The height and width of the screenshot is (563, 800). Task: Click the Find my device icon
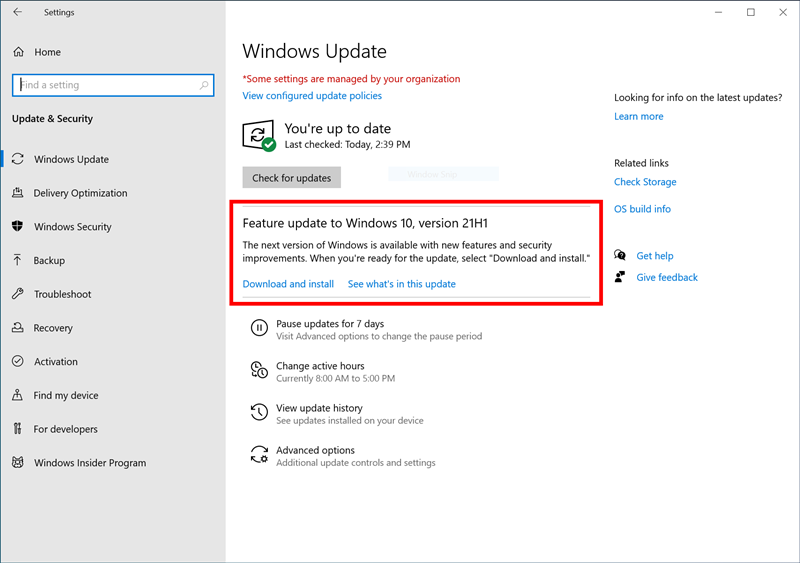click(x=18, y=395)
